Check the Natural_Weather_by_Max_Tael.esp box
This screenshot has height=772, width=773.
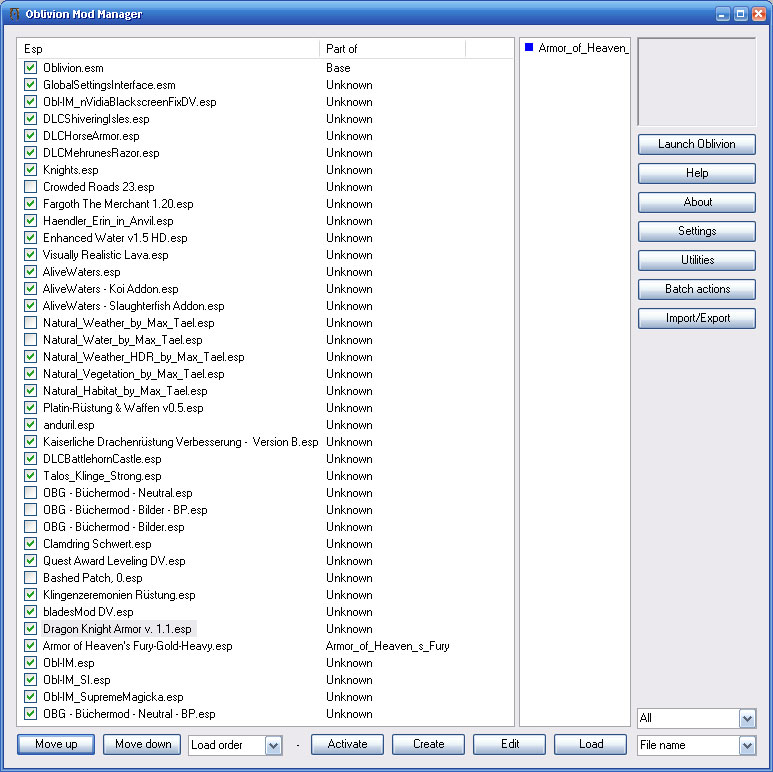(x=31, y=323)
